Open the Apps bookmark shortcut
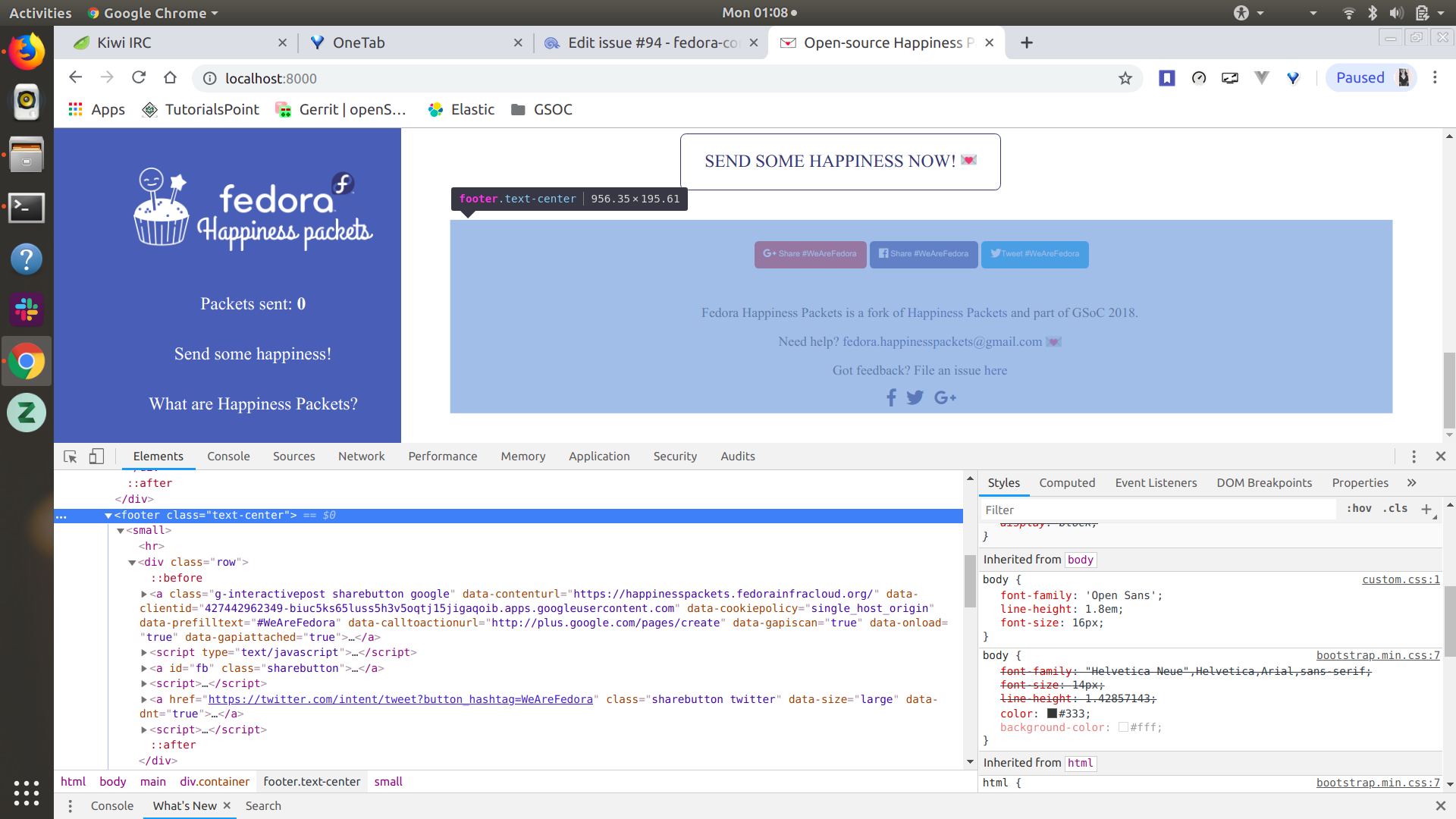Viewport: 1456px width, 819px height. click(x=96, y=110)
